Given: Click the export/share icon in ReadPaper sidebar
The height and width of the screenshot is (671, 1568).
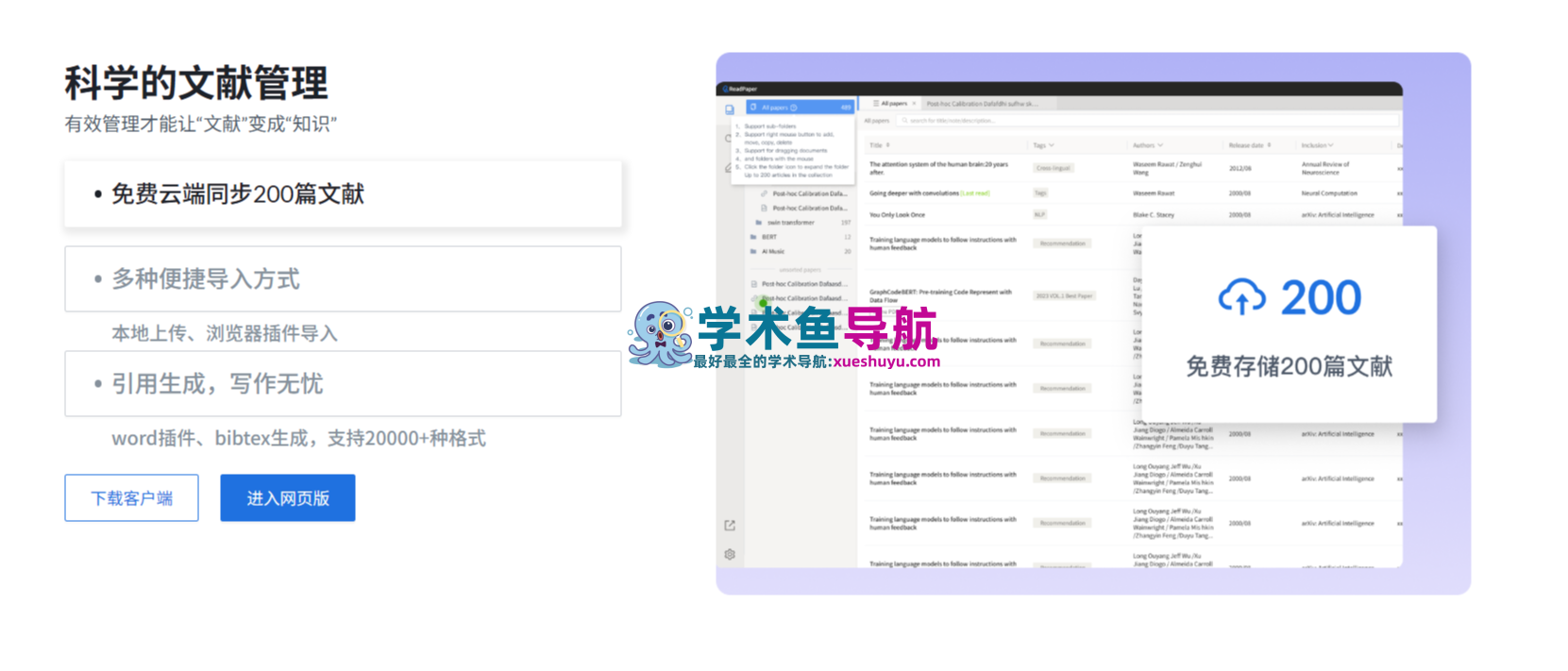Looking at the screenshot, I should 730,526.
